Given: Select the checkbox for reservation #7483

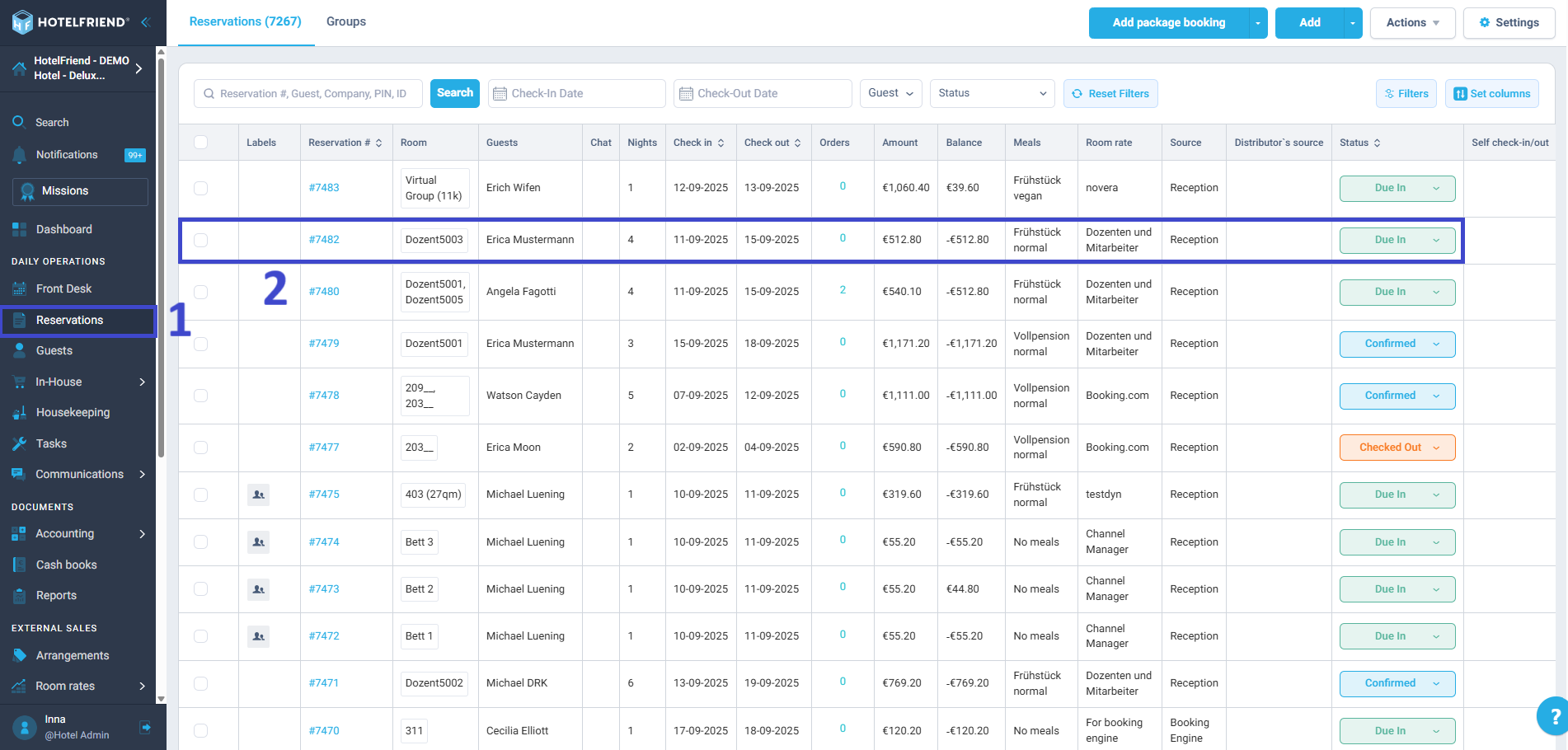Looking at the screenshot, I should pyautogui.click(x=200, y=188).
